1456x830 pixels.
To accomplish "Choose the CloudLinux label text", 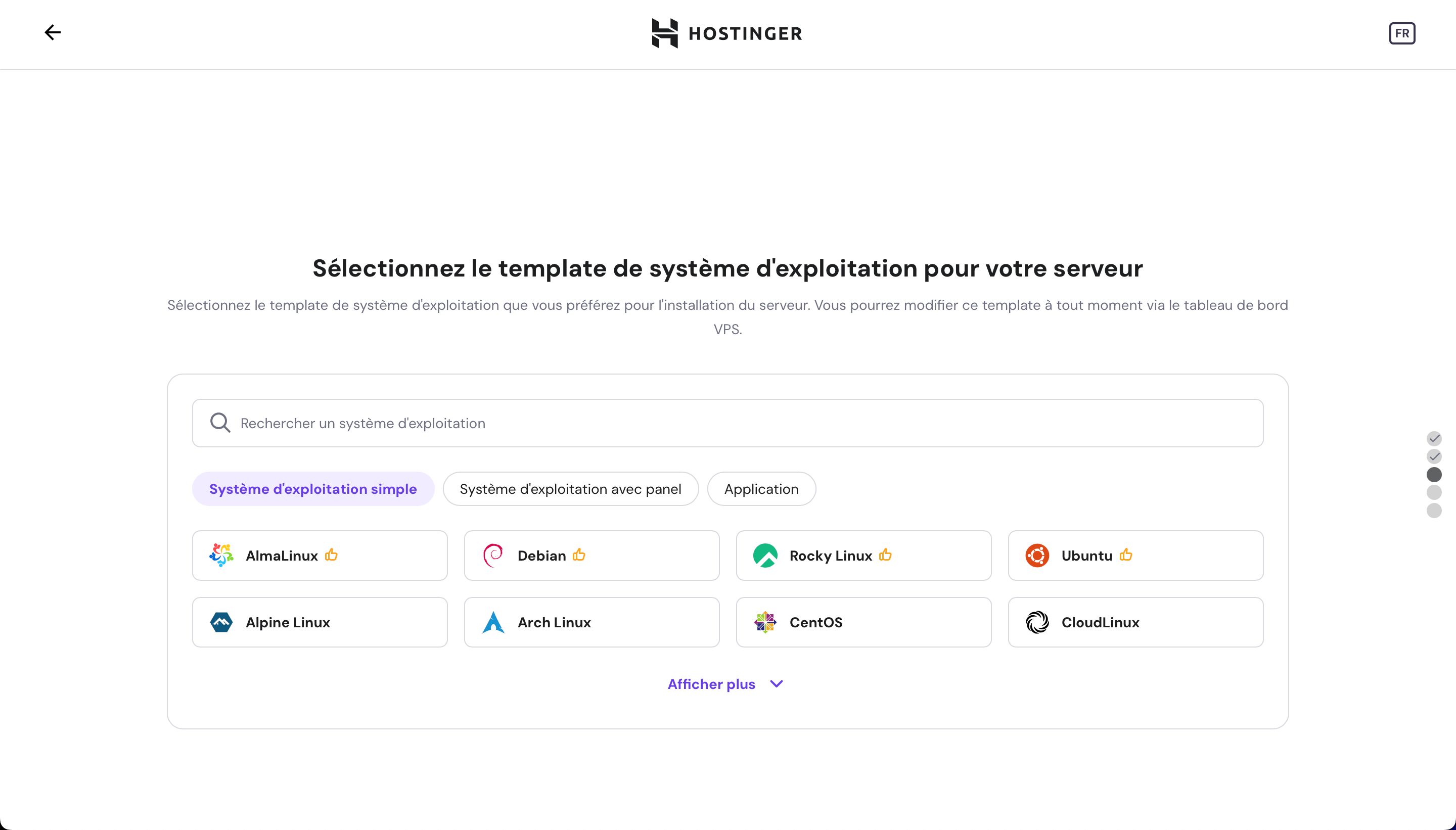I will [1100, 623].
